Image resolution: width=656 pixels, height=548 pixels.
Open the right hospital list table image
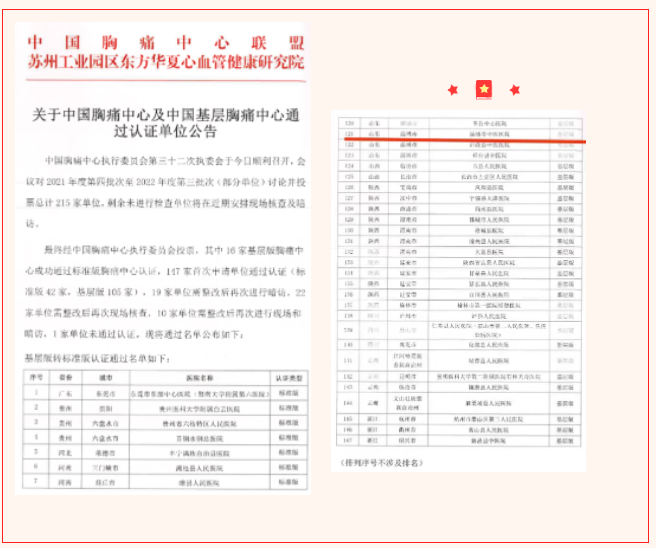(458, 291)
